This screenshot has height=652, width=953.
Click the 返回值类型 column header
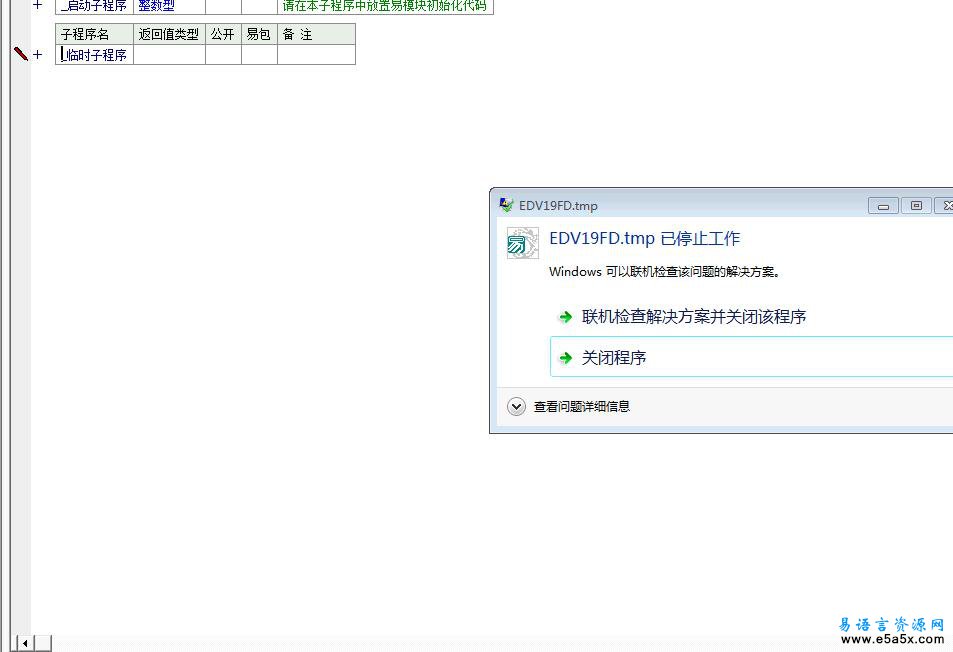tap(169, 34)
